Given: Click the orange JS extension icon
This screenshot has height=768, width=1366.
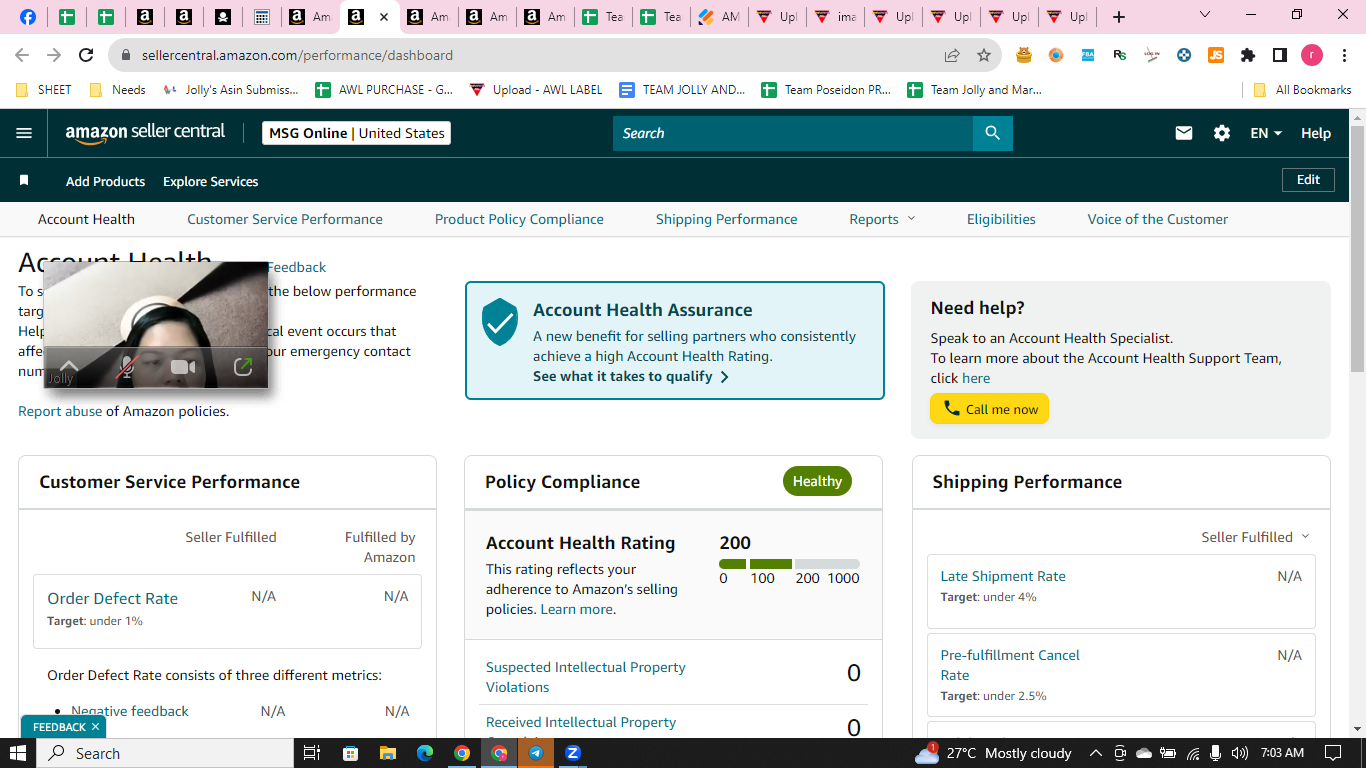Looking at the screenshot, I should point(1216,55).
